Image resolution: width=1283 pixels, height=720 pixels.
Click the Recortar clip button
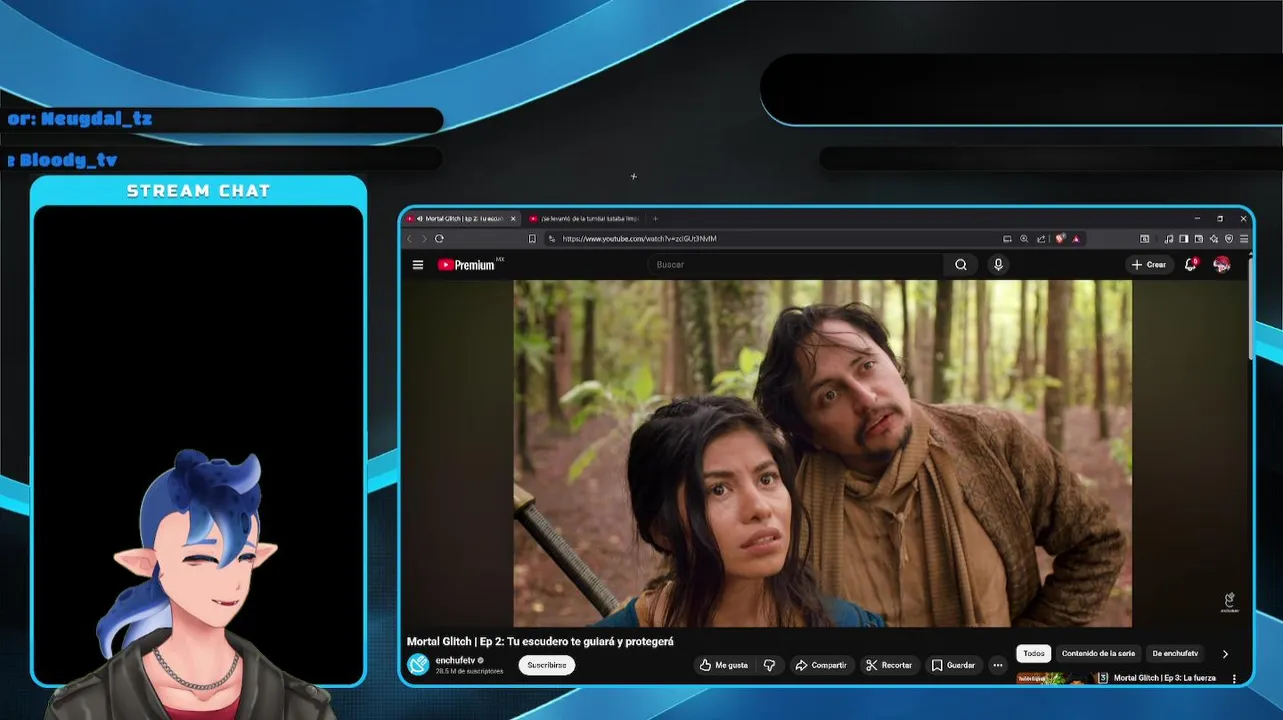(x=889, y=665)
